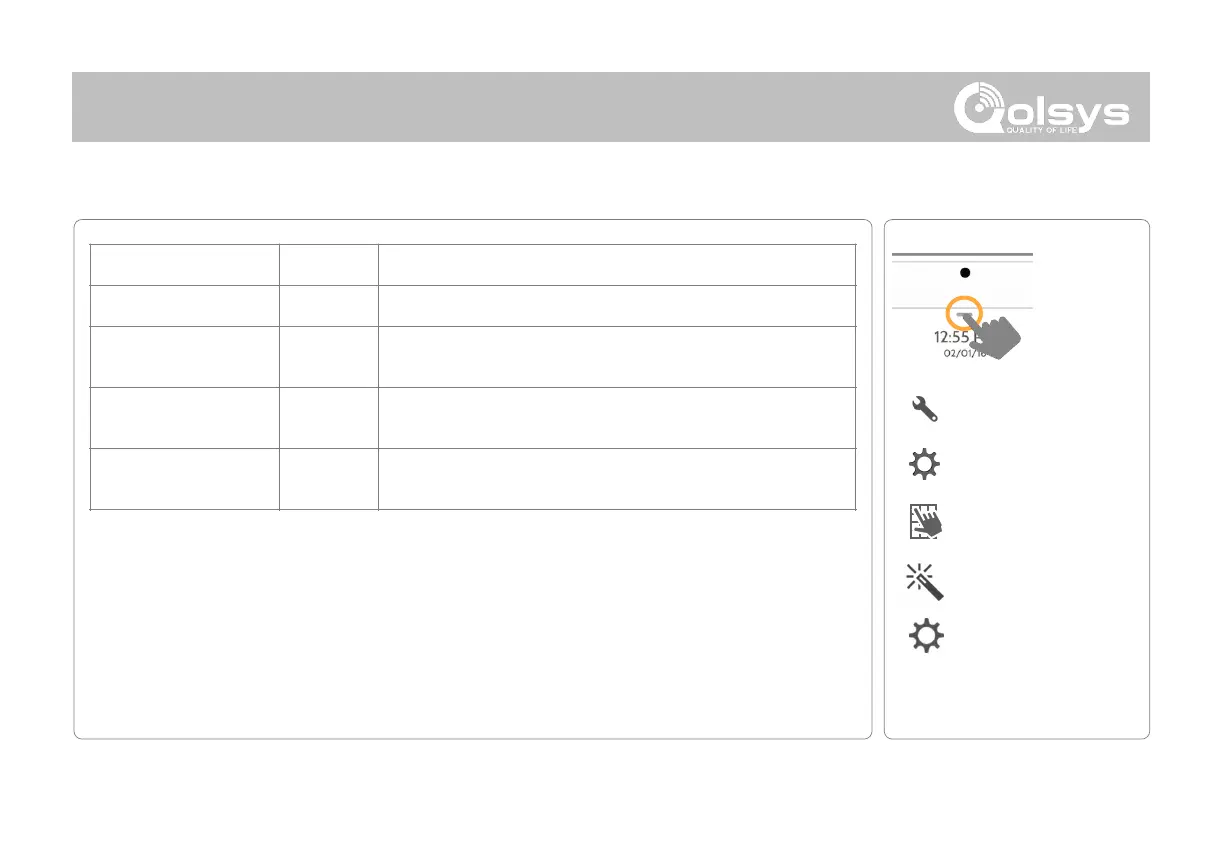Tap the orange-circled pull-down handle

pos(966,312)
